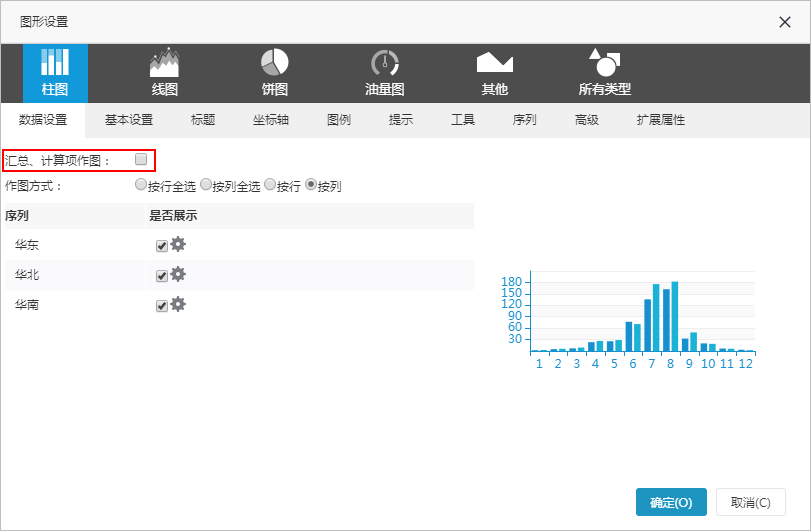Select the 柱图 bar chart type
Screen dimensions: 811x531
click(x=55, y=73)
